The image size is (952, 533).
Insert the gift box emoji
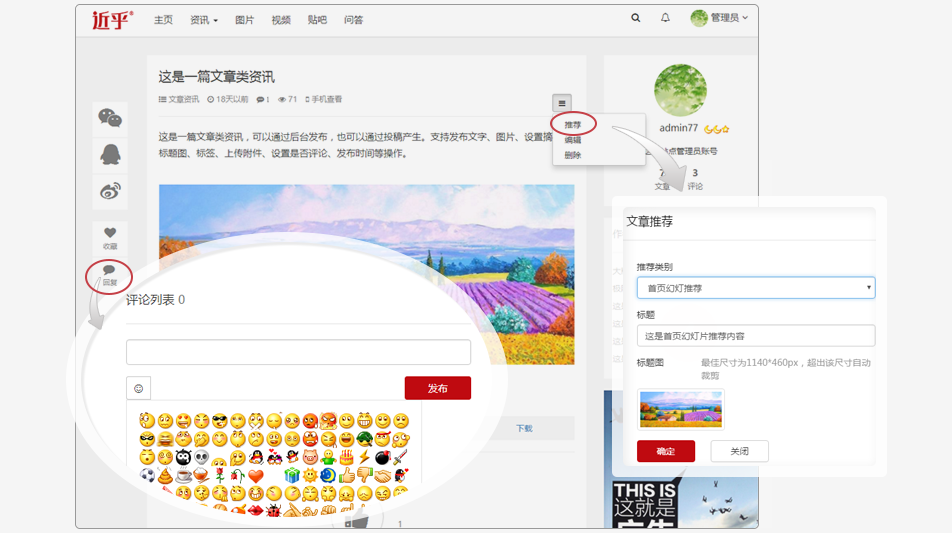tap(292, 475)
